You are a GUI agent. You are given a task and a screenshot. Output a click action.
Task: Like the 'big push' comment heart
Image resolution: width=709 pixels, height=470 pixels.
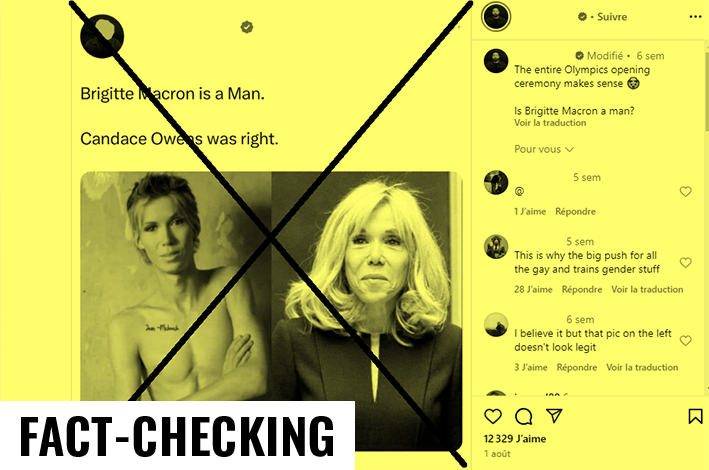click(x=685, y=262)
